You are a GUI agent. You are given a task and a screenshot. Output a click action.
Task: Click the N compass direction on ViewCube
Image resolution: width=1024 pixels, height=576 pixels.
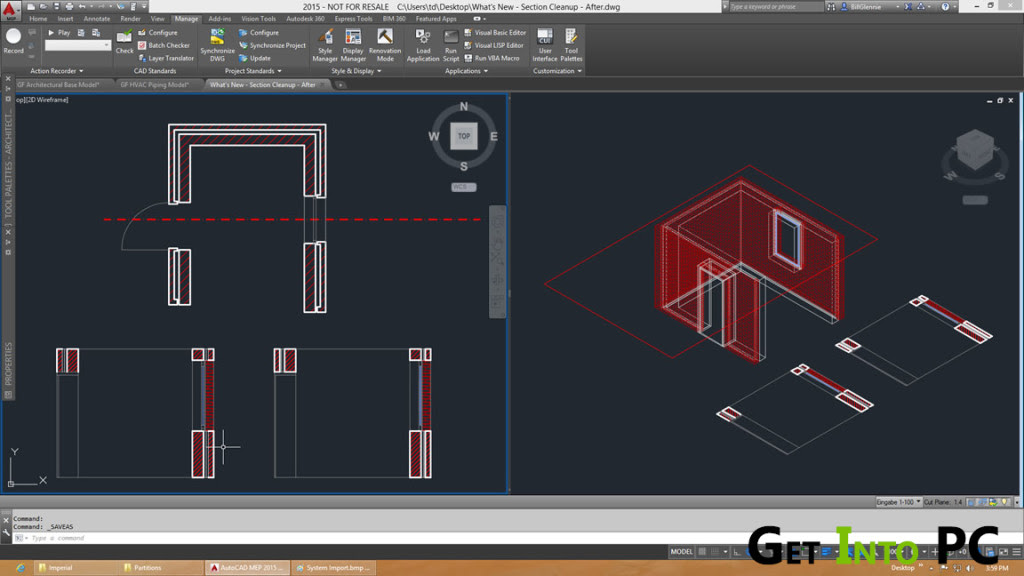tap(464, 106)
